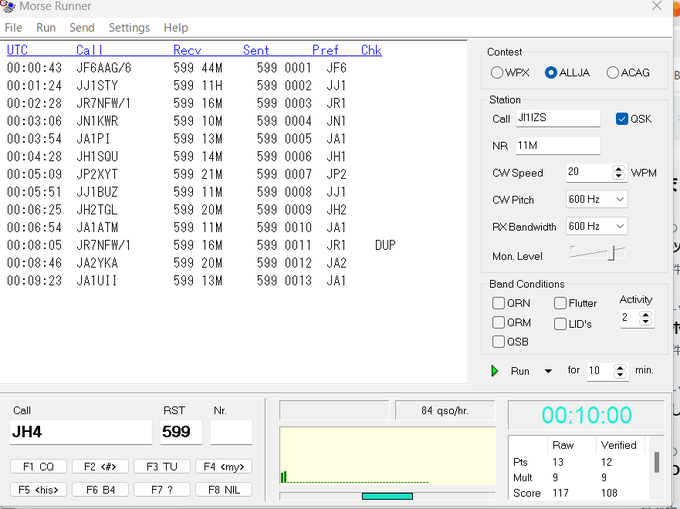
Task: Select the WPX contest radio button
Action: pyautogui.click(x=497, y=72)
